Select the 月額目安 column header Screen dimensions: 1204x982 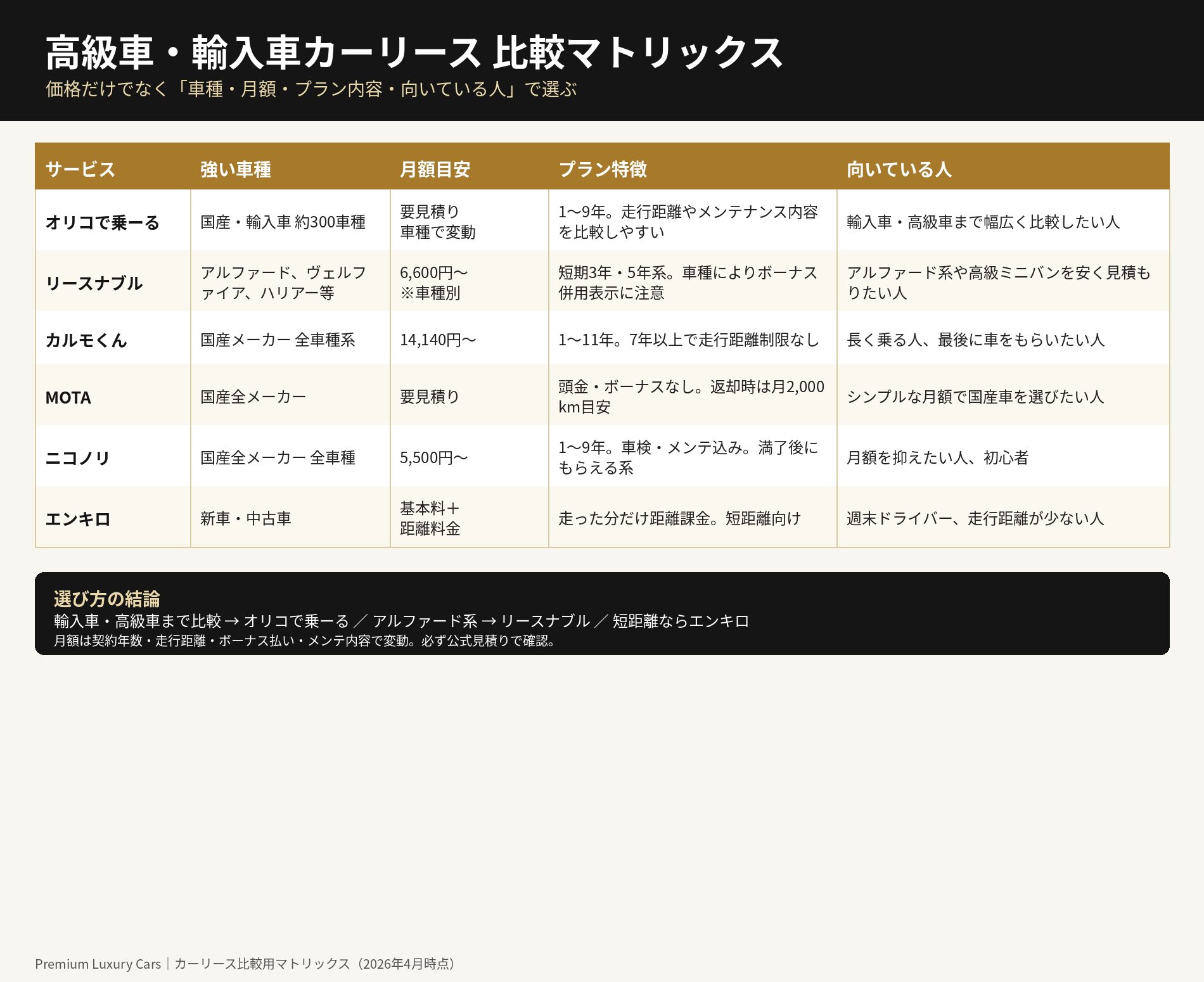[436, 169]
